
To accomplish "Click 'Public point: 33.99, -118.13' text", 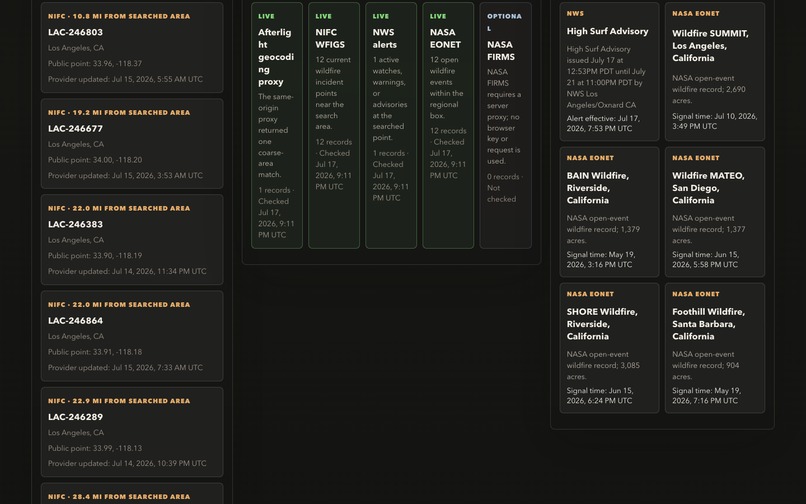I will [95, 448].
